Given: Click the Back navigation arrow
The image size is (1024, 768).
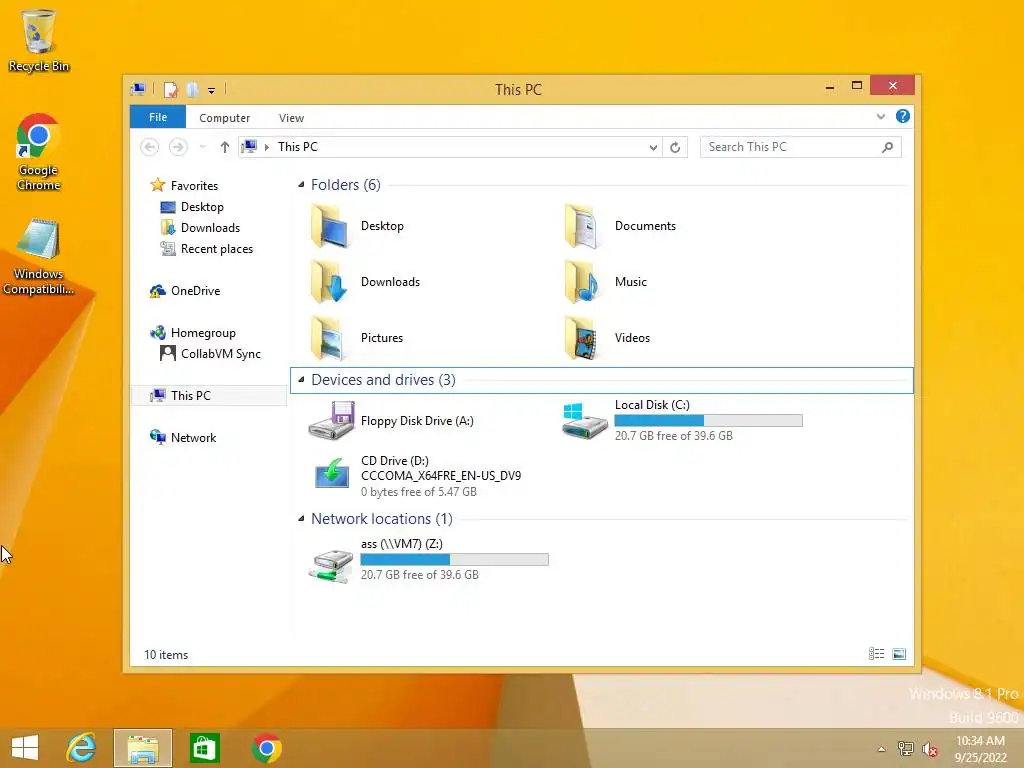Looking at the screenshot, I should [150, 147].
